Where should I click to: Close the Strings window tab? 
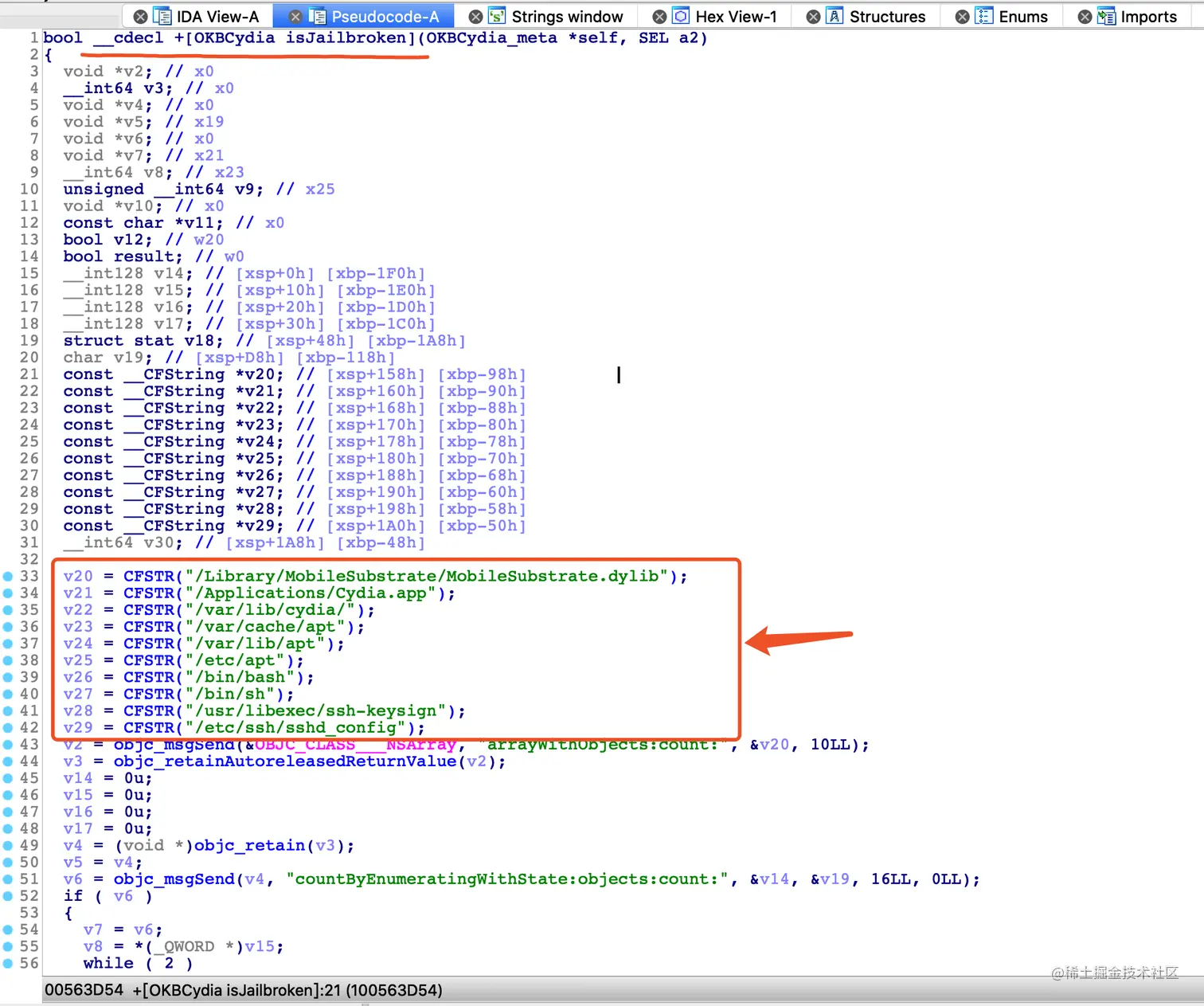pos(475,17)
